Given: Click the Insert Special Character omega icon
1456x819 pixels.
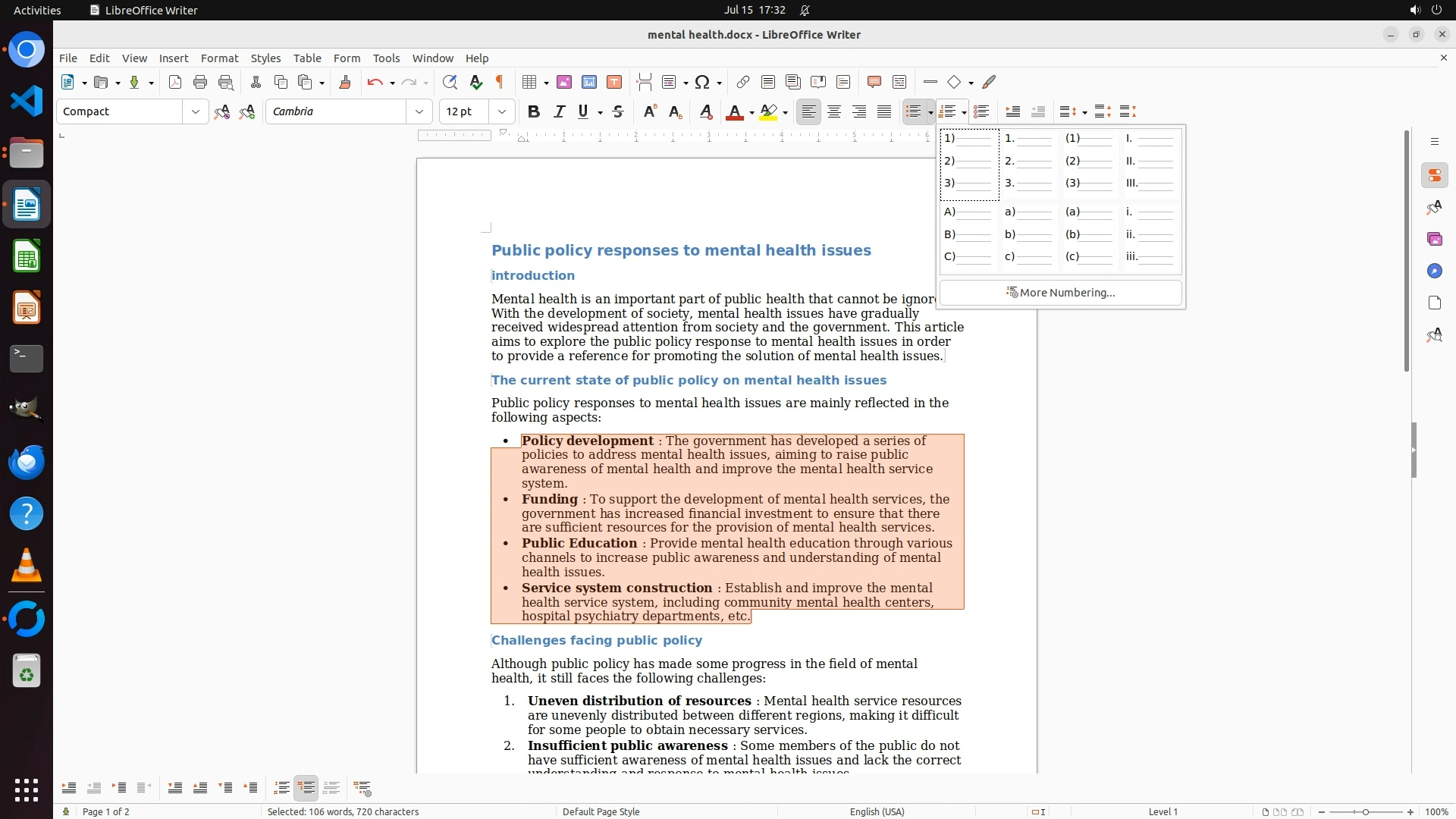Looking at the screenshot, I should coord(702,82).
